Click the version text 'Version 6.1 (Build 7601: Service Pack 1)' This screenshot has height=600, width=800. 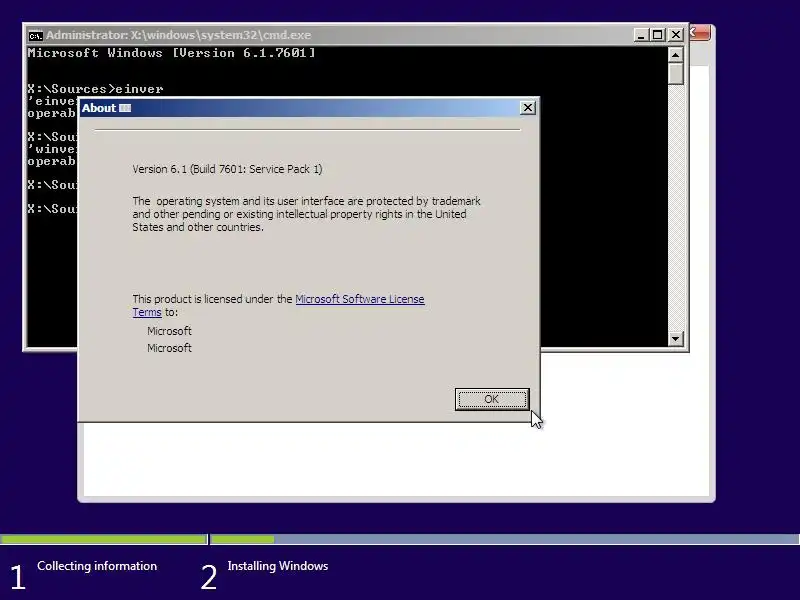(x=227, y=169)
